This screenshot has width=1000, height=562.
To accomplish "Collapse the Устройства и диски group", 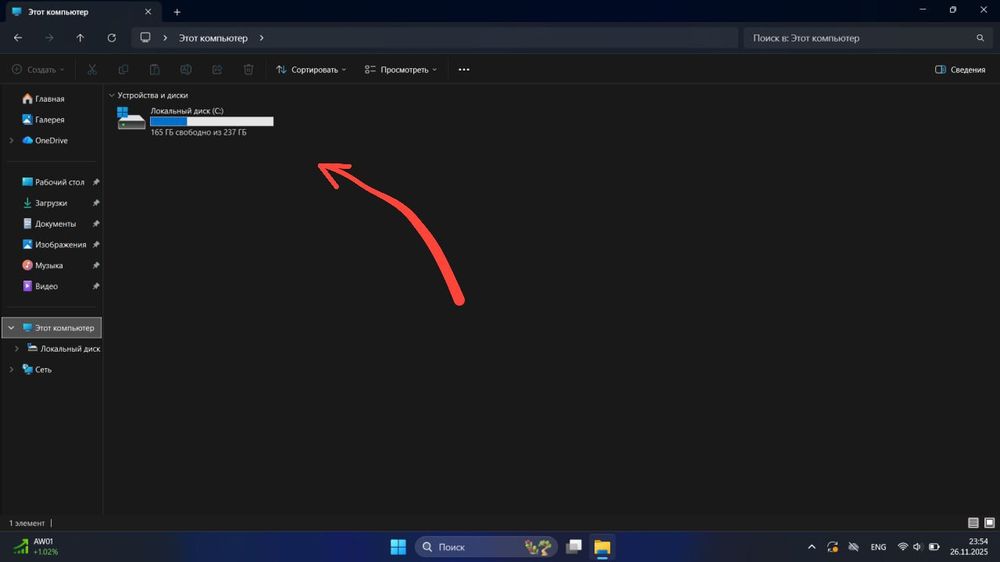I will click(x=112, y=95).
